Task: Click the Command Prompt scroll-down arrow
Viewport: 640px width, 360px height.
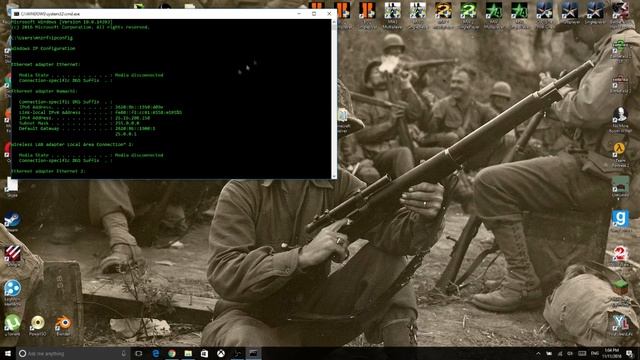Action: coord(334,176)
